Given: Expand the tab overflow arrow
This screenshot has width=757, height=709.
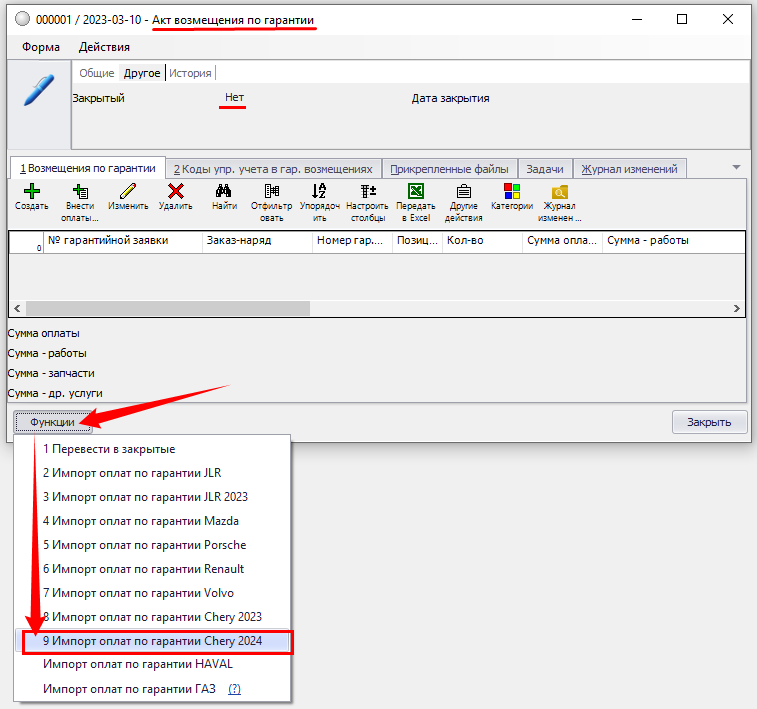Looking at the screenshot, I should [x=736, y=167].
